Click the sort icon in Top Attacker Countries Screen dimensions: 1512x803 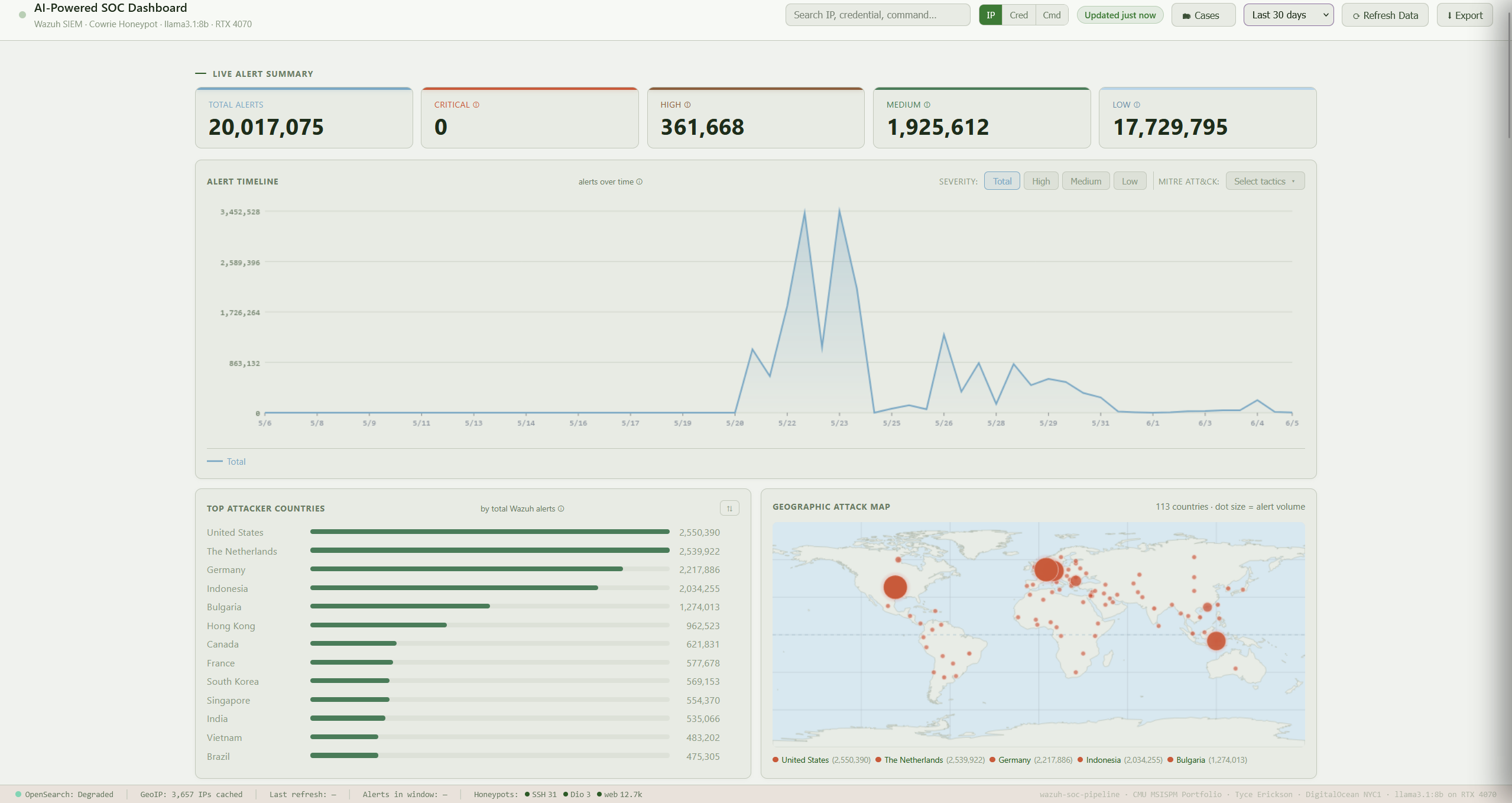[729, 508]
